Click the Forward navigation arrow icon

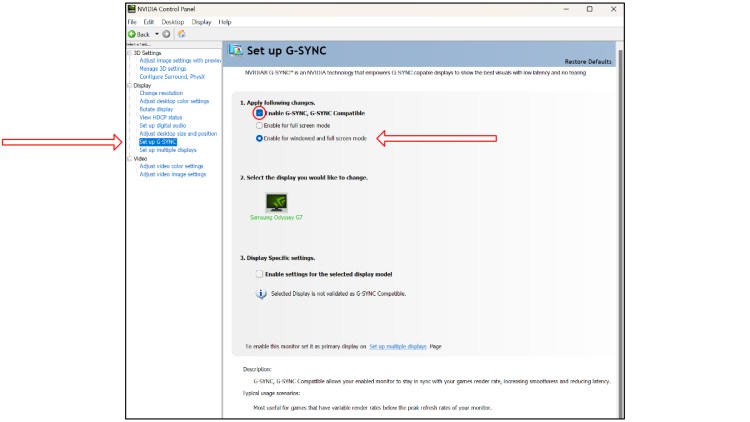click(166, 33)
